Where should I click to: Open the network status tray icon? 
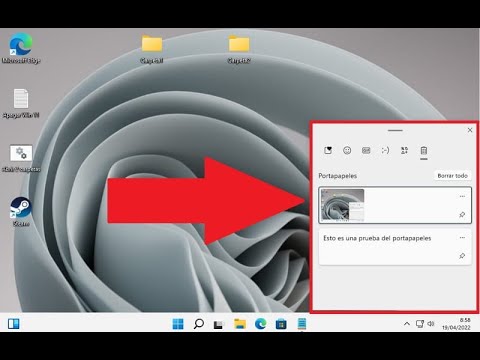420,324
